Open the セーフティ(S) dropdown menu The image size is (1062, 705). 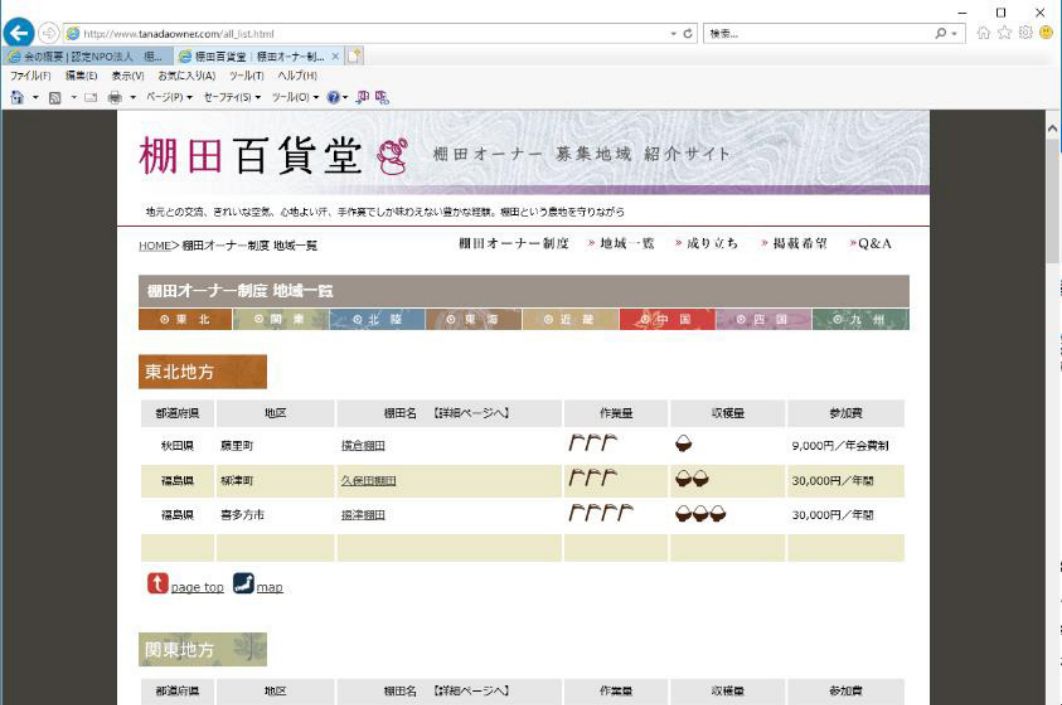pos(232,98)
